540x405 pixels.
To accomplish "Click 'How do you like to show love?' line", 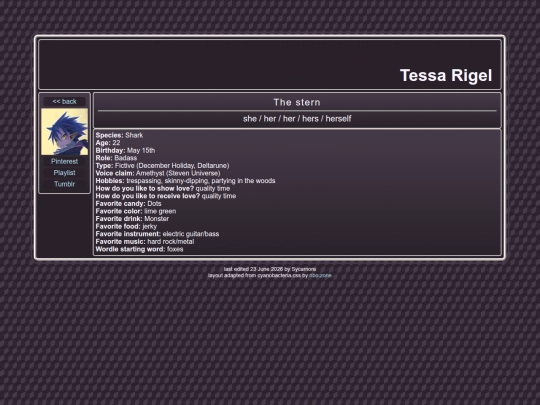I will coord(163,188).
